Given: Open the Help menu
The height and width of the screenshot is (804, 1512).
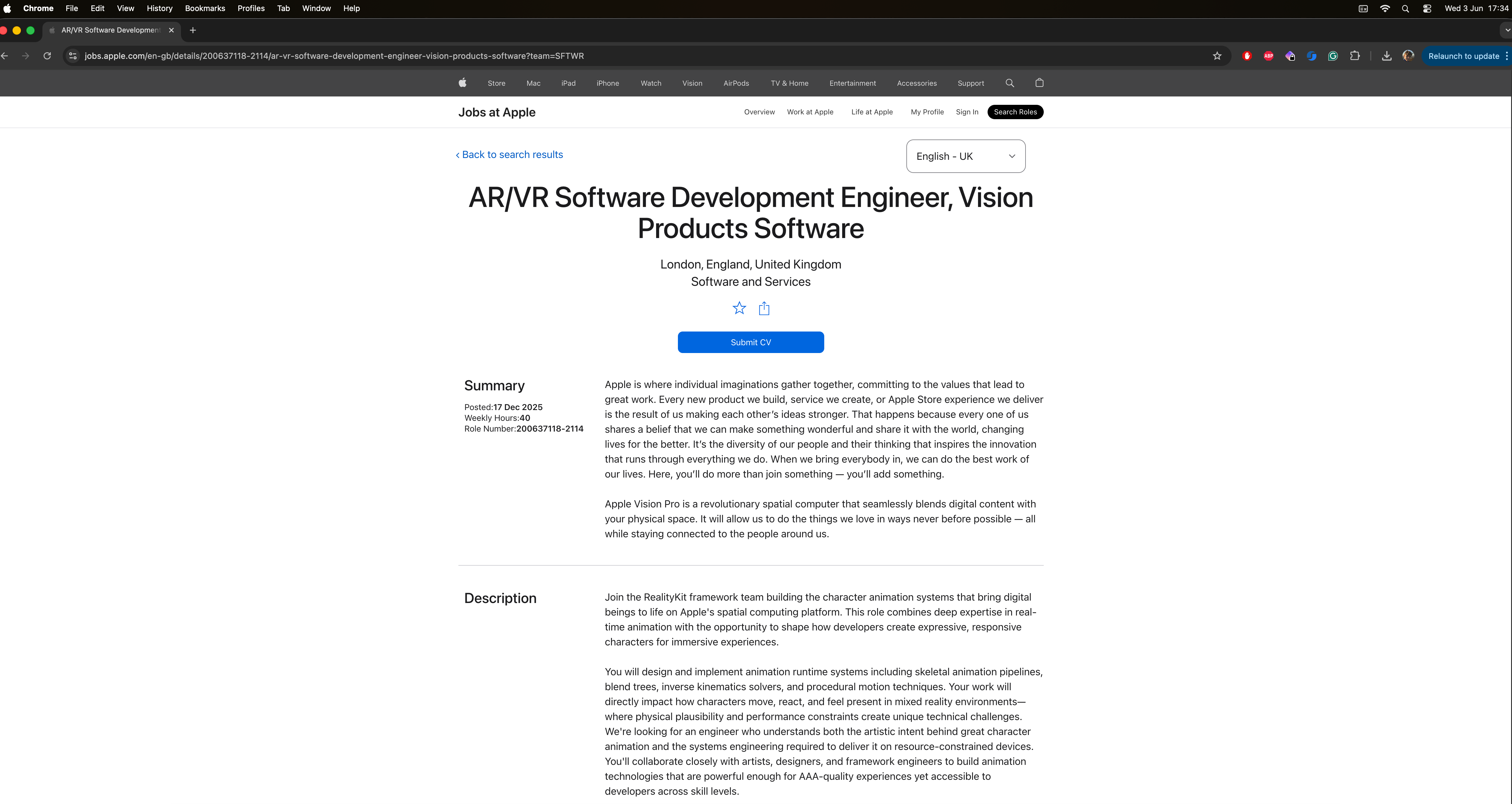Looking at the screenshot, I should click(351, 8).
